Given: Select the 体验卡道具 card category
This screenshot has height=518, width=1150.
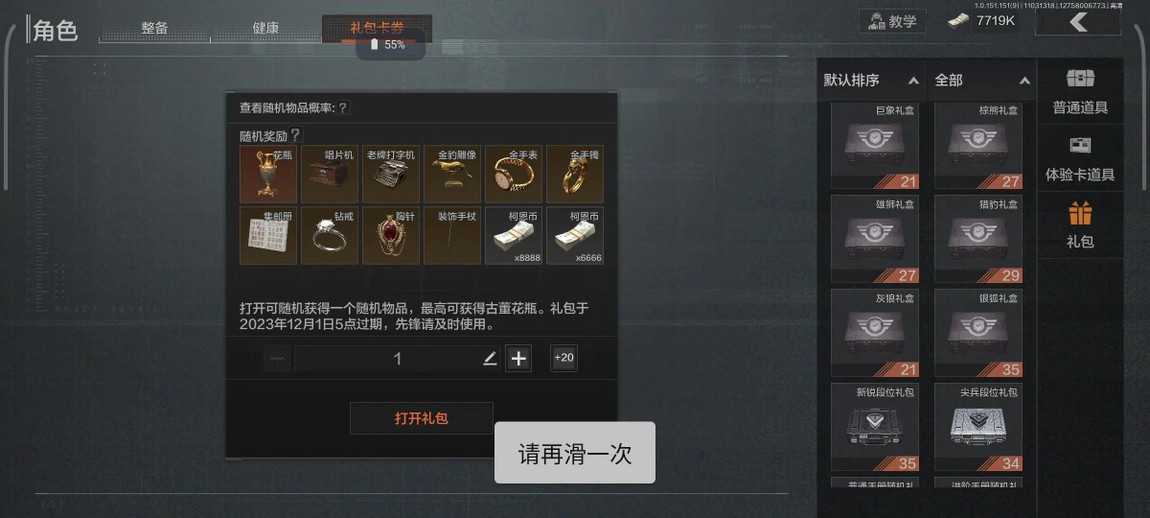Looking at the screenshot, I should (1080, 158).
